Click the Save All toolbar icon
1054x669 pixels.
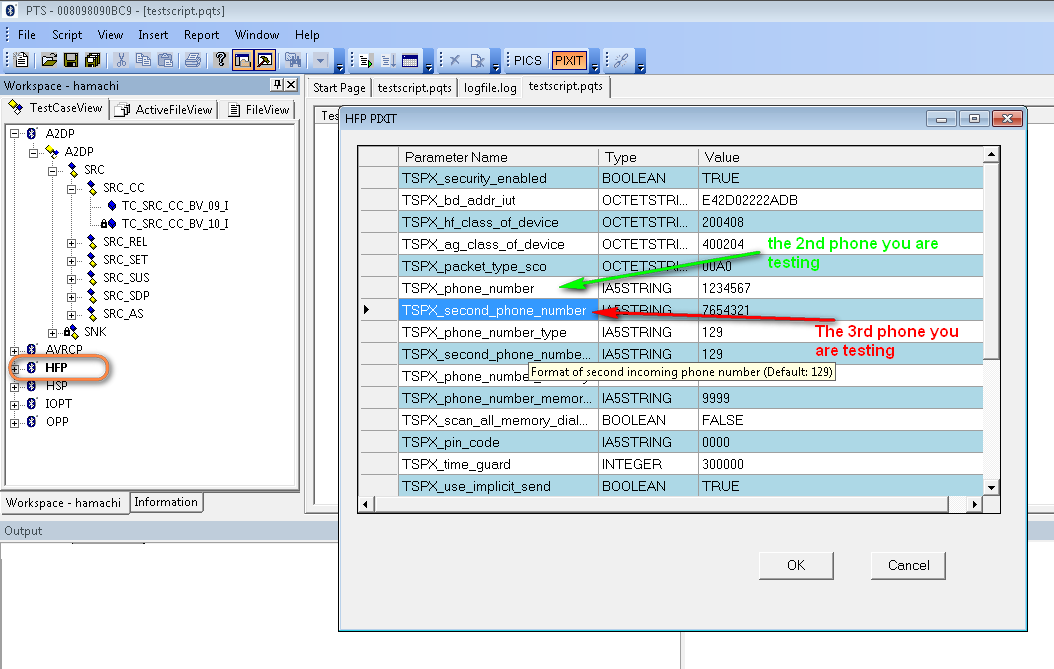93,61
